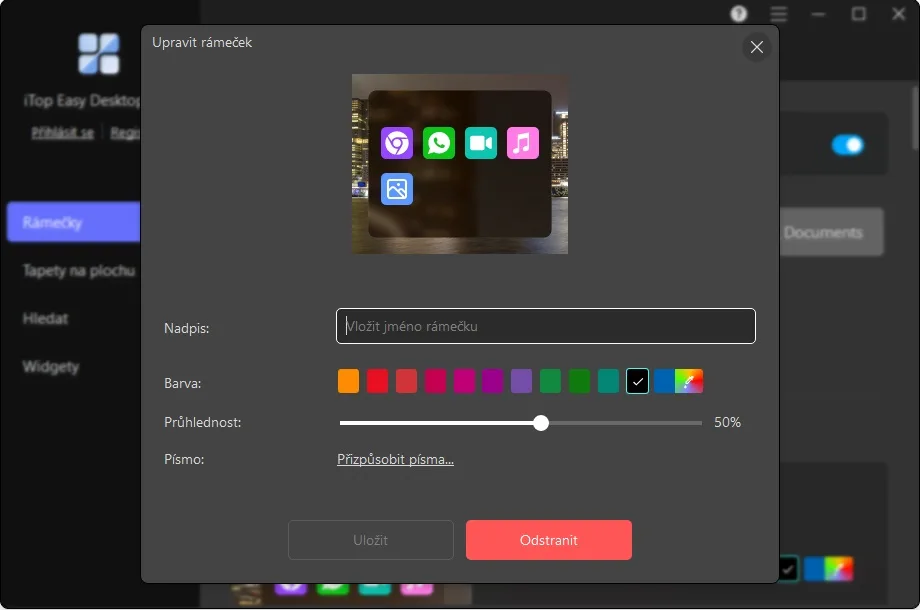This screenshot has width=920, height=610.
Task: Focus the Nadpis frame name field
Action: click(x=545, y=326)
